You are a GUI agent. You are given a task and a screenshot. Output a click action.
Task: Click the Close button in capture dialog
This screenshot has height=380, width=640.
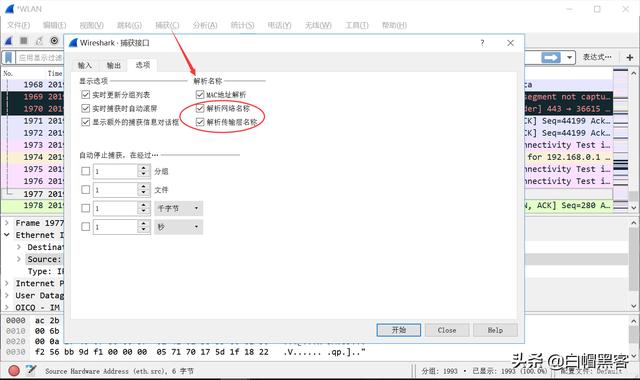[x=447, y=330]
